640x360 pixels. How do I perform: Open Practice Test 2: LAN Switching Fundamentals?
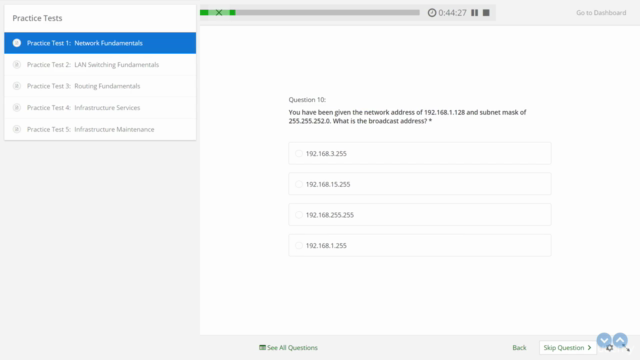100,64
